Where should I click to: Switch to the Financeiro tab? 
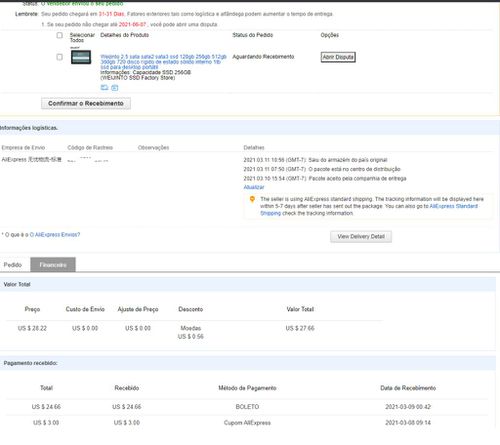[53, 265]
